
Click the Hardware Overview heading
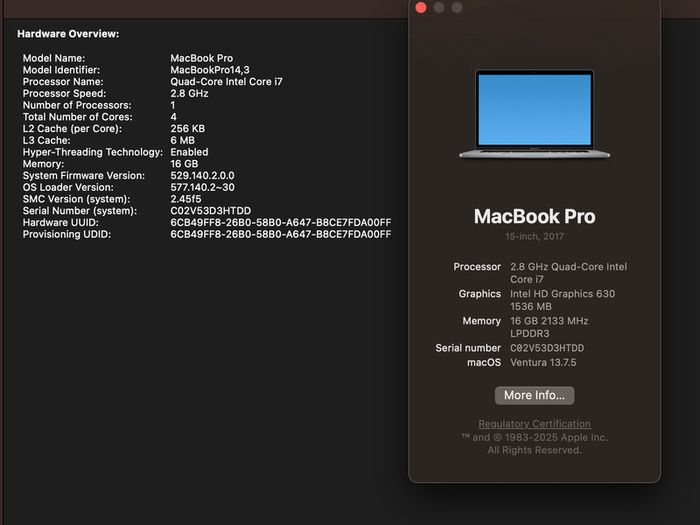click(x=68, y=34)
